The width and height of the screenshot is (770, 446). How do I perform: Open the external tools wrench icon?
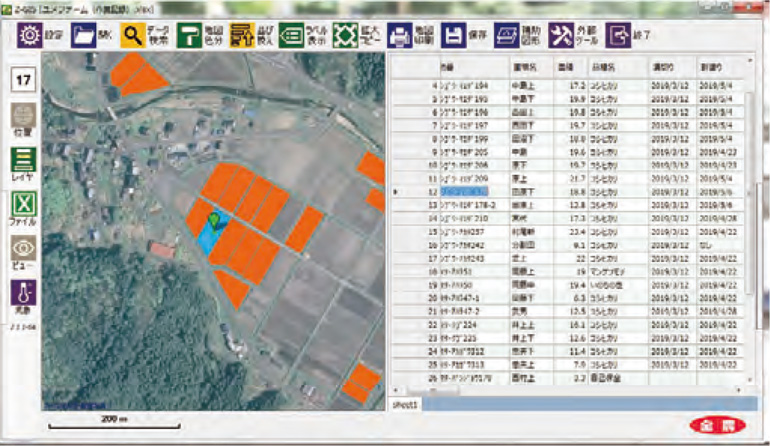(563, 35)
